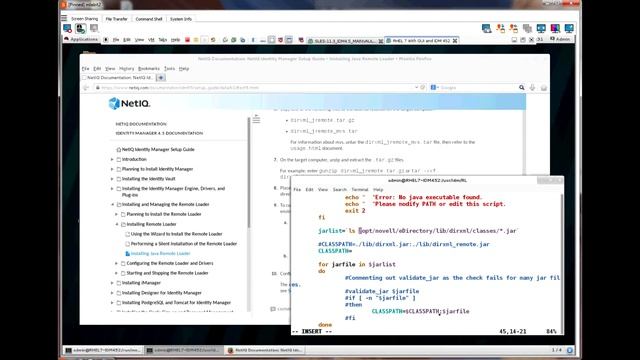Click the VMware library toggle icon left of File
The width and height of the screenshot is (640, 360).
106,40
